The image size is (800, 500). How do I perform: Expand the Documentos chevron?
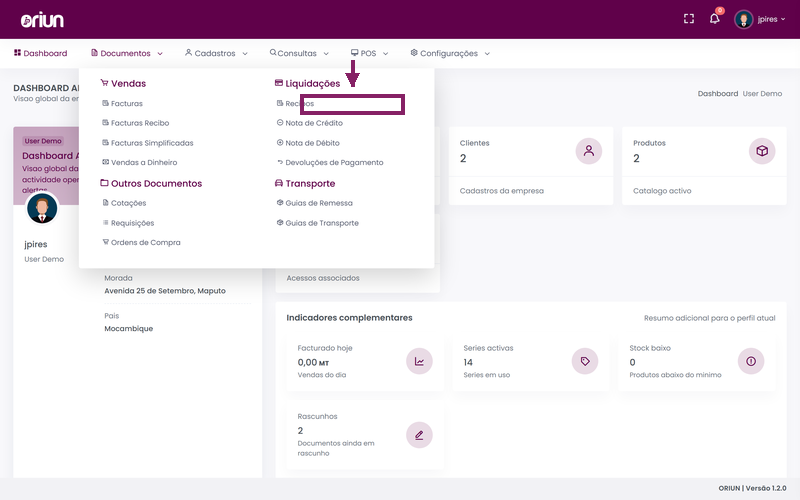click(x=160, y=54)
